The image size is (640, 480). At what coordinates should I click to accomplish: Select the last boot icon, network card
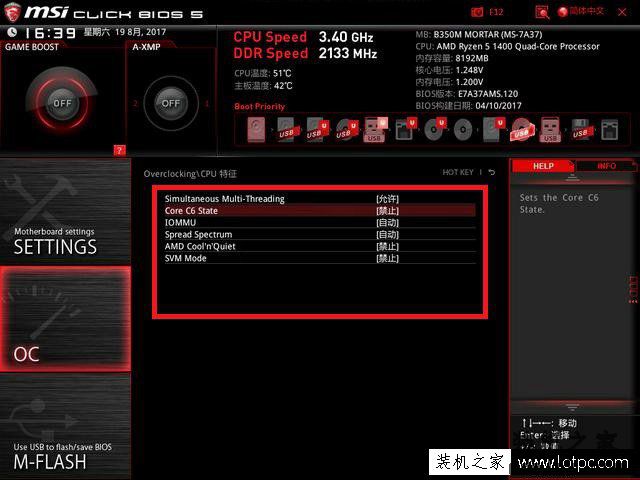pos(609,130)
